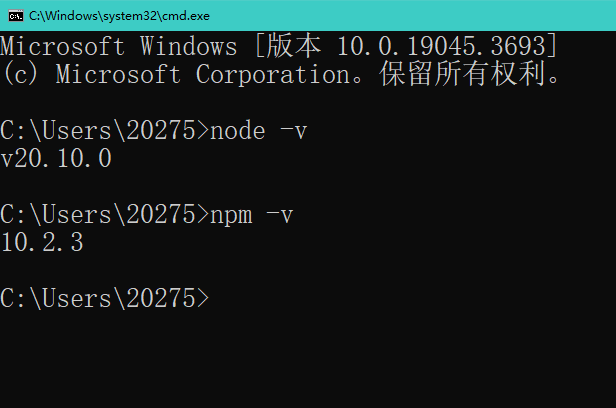The image size is (616, 408).
Task: Click the prompt path before node -v
Action: pos(104,131)
